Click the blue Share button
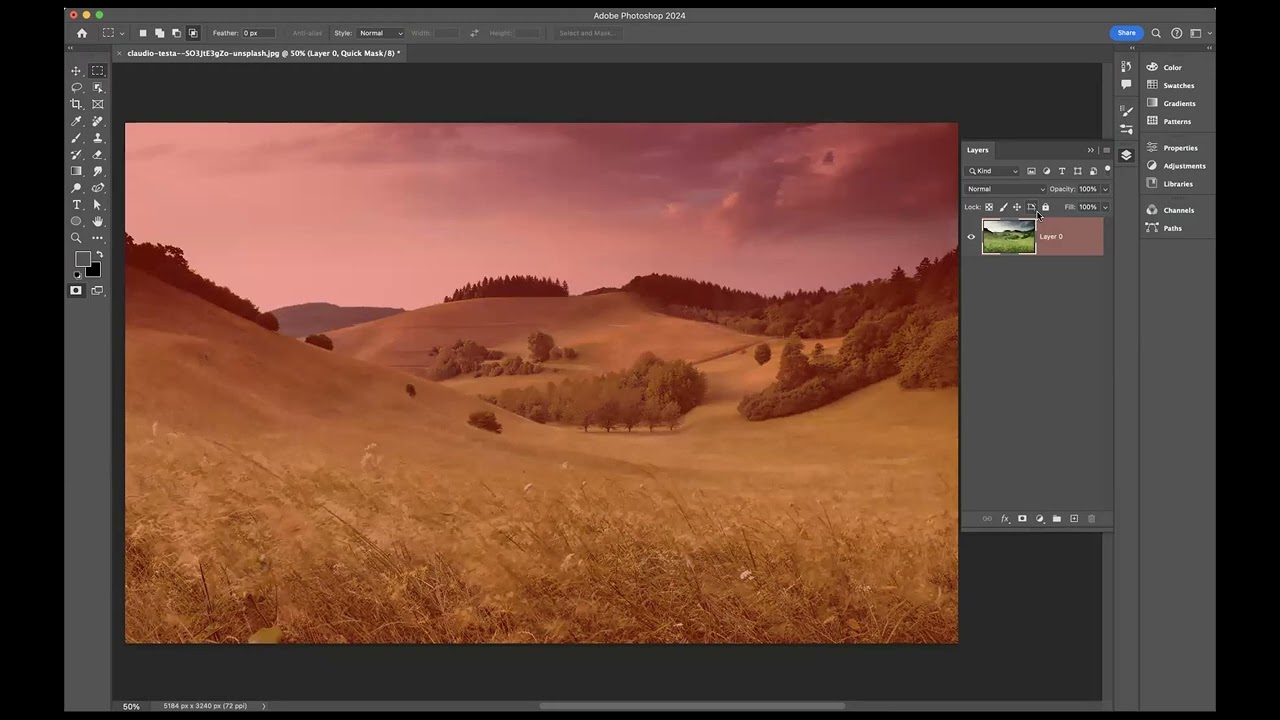1280x720 pixels. pos(1126,33)
